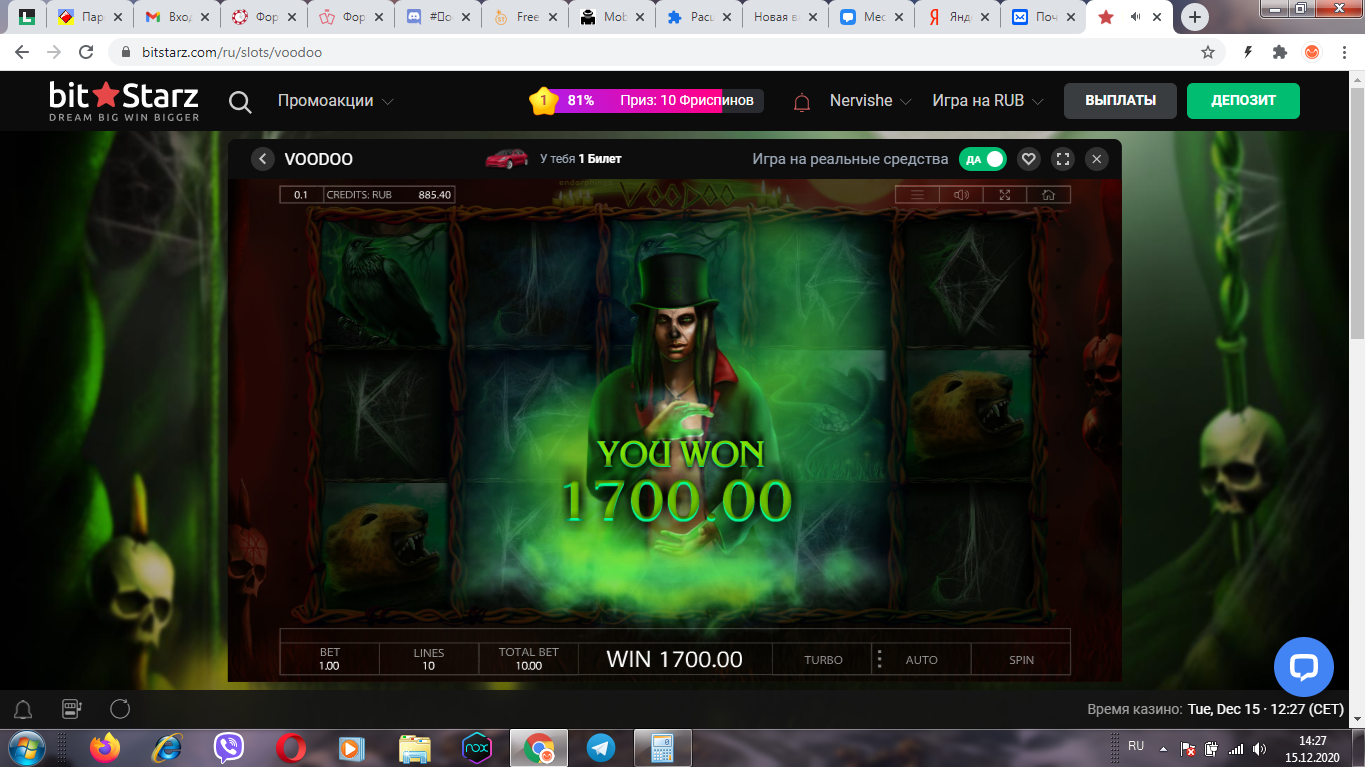The height and width of the screenshot is (767, 1365).
Task: Mute the in-game sound speaker
Action: [x=961, y=195]
